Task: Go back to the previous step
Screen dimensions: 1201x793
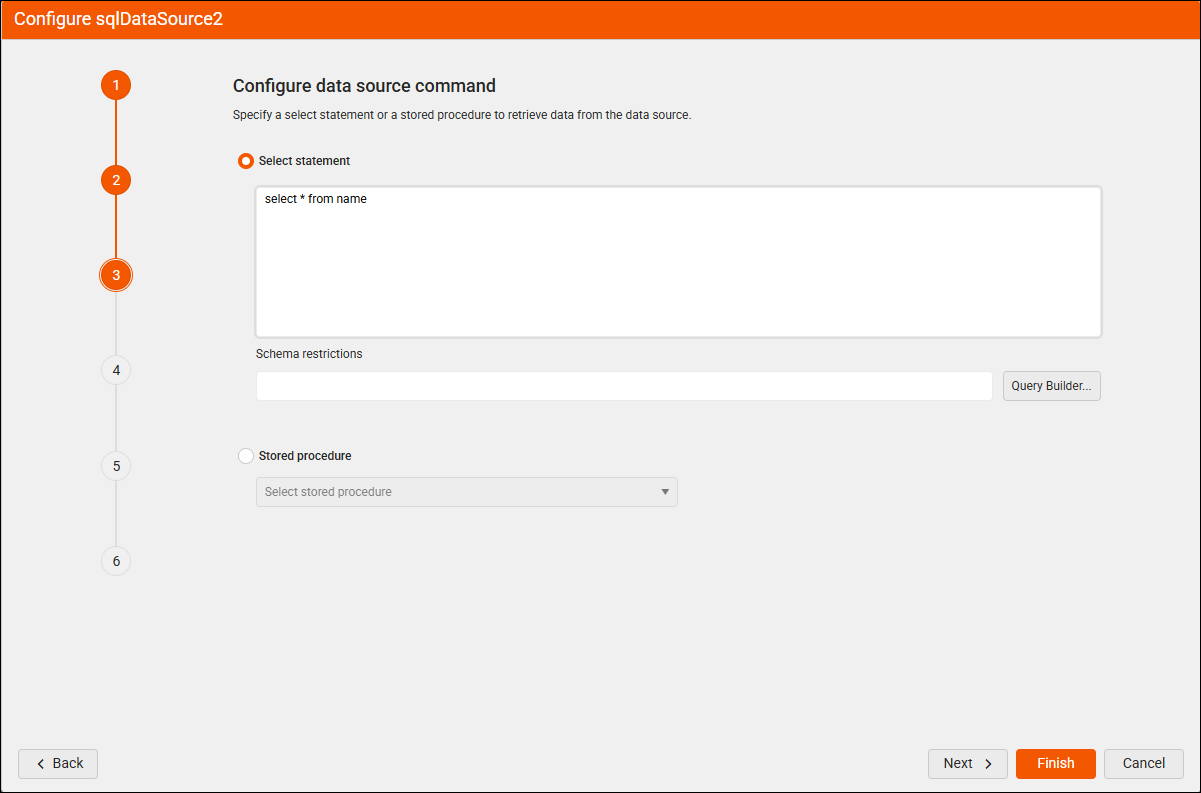Action: [58, 764]
